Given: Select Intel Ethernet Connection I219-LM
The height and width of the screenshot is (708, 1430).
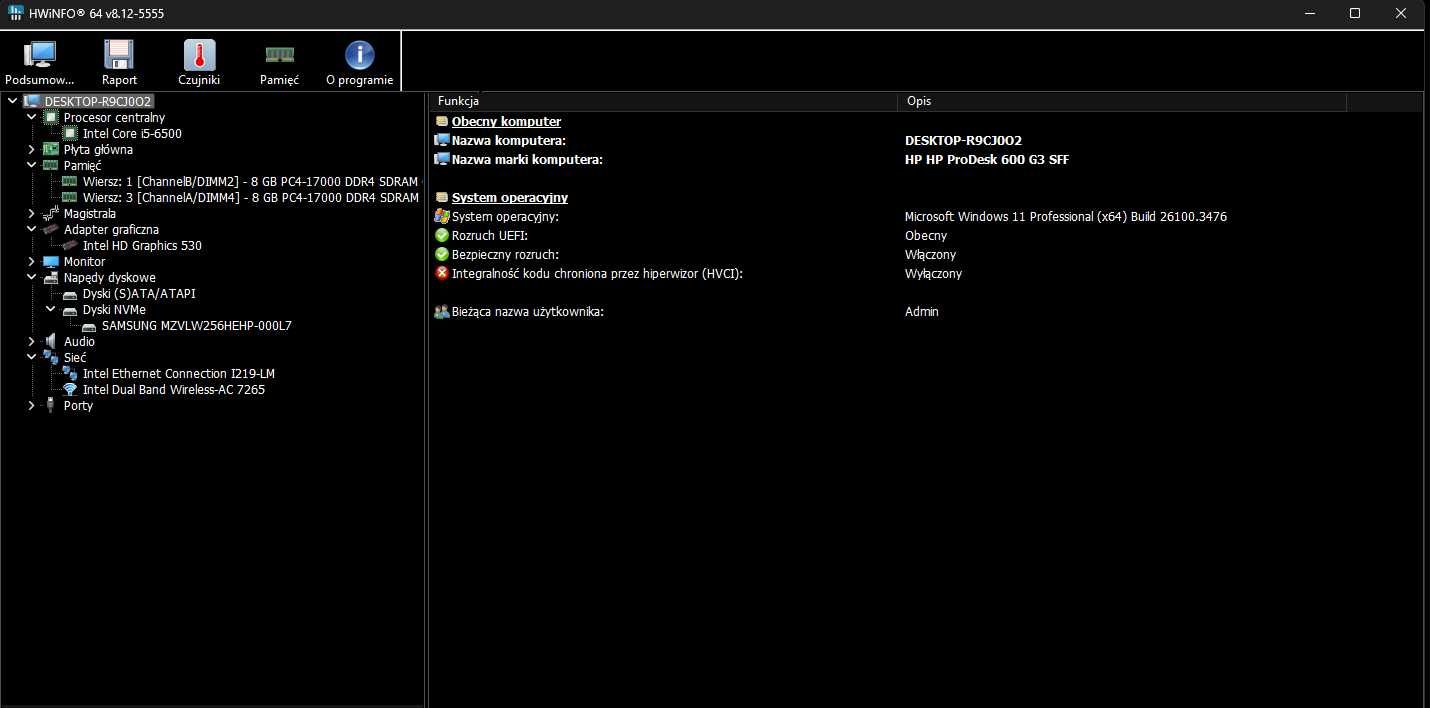Looking at the screenshot, I should 179,373.
